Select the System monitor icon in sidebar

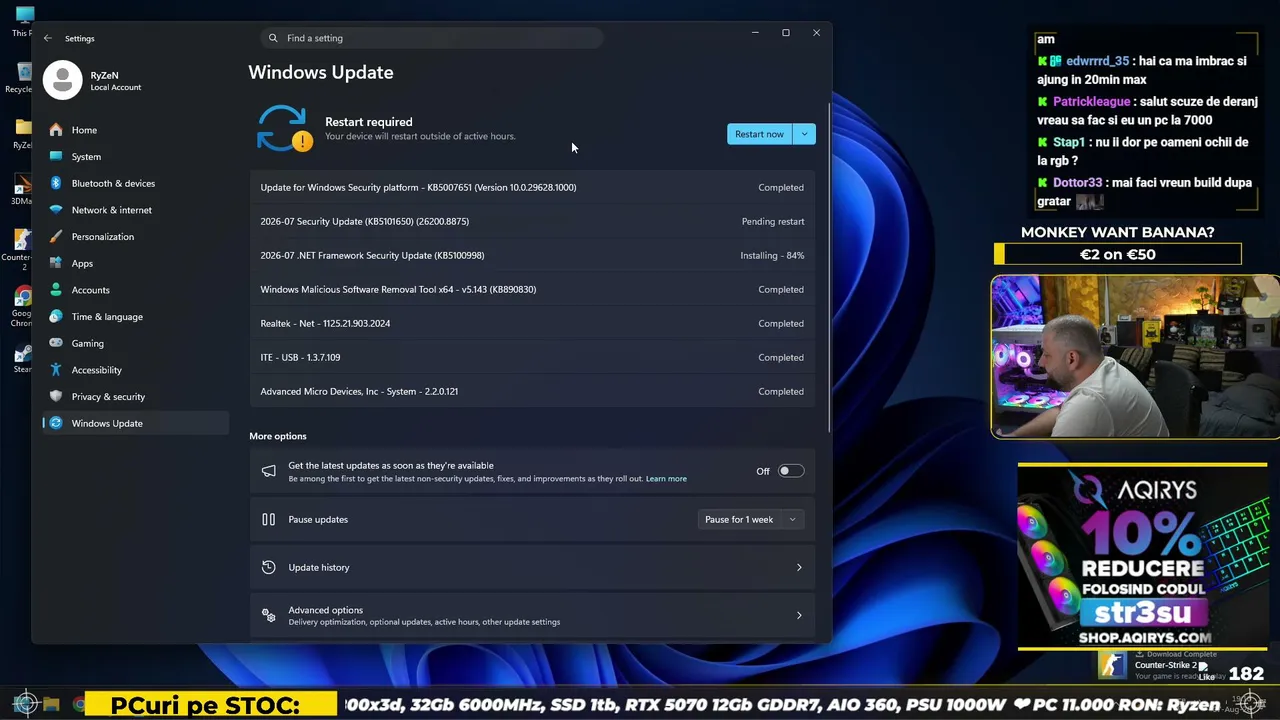[56, 156]
